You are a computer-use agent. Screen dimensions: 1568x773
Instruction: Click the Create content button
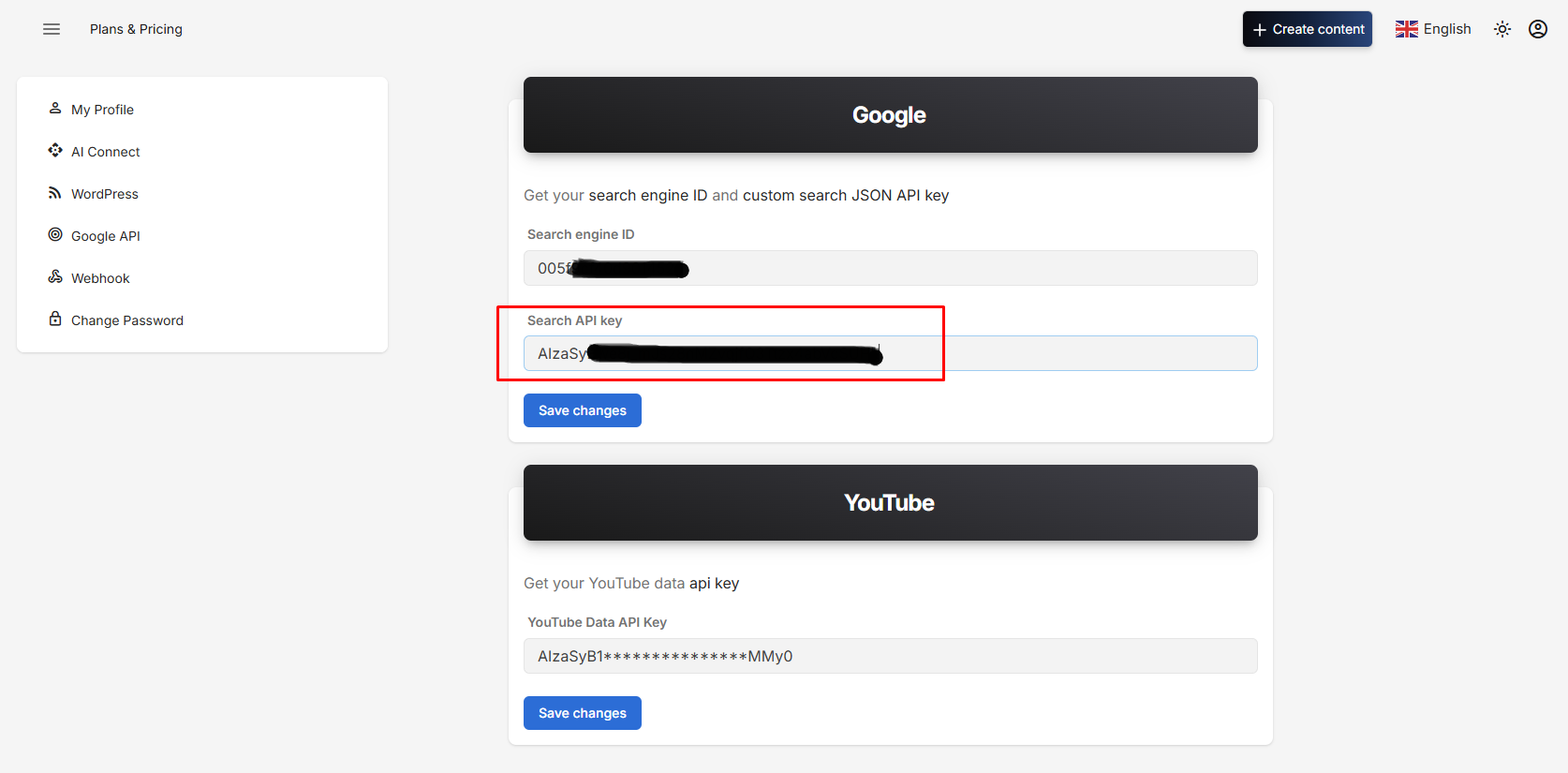coord(1308,29)
